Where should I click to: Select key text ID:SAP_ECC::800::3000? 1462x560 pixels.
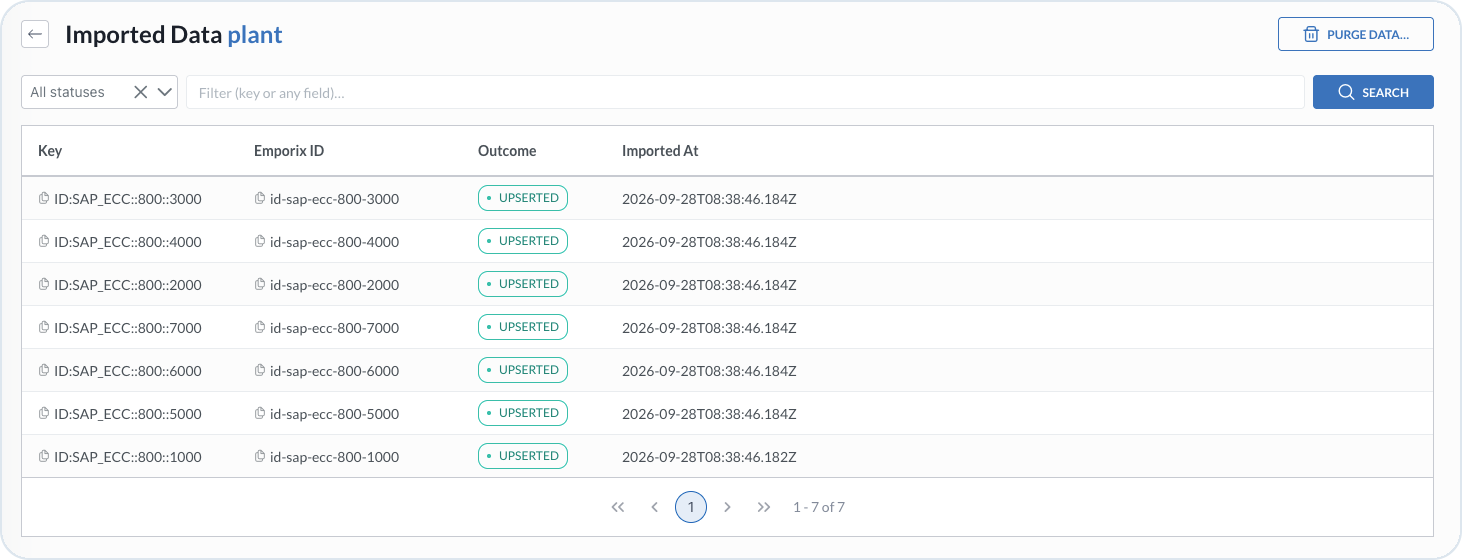128,199
